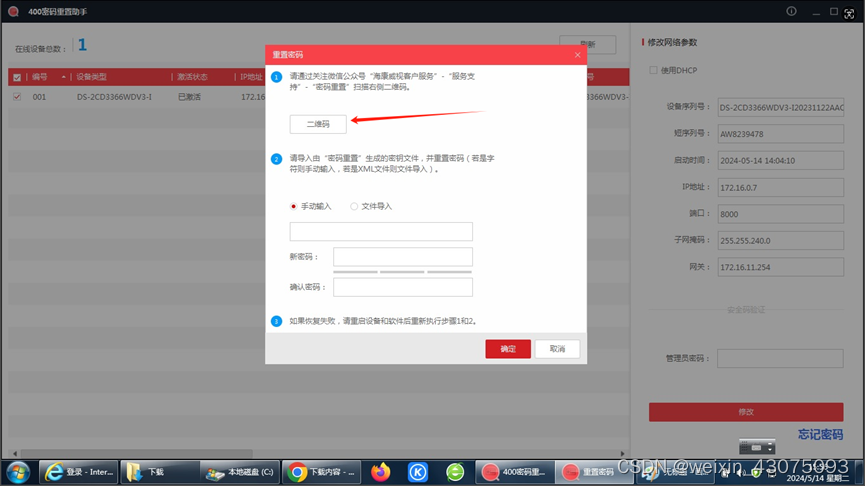The height and width of the screenshot is (486, 865).
Task: Launch Firefox from the taskbar
Action: (381, 472)
